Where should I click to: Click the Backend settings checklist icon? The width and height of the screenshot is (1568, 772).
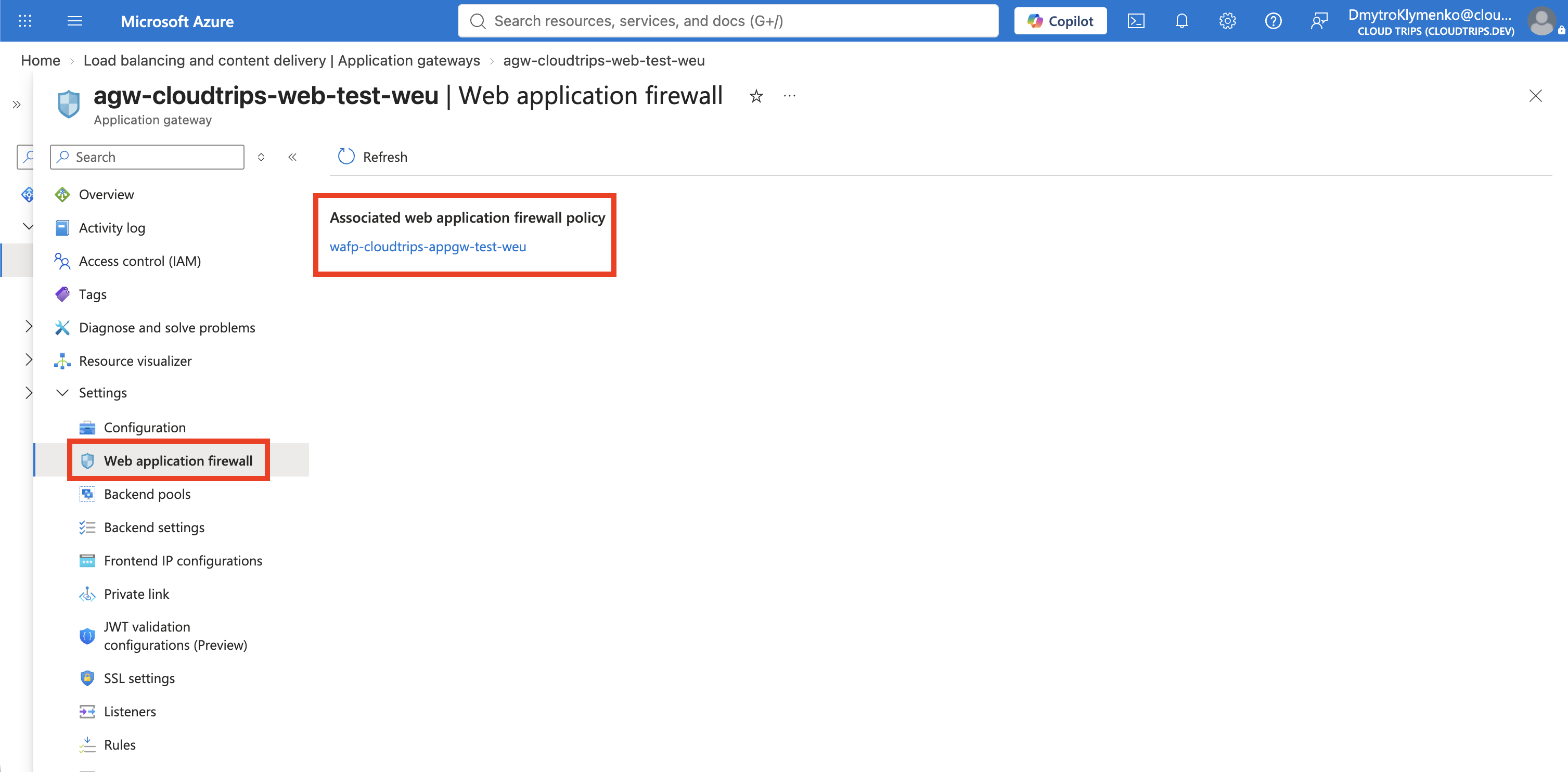(87, 527)
